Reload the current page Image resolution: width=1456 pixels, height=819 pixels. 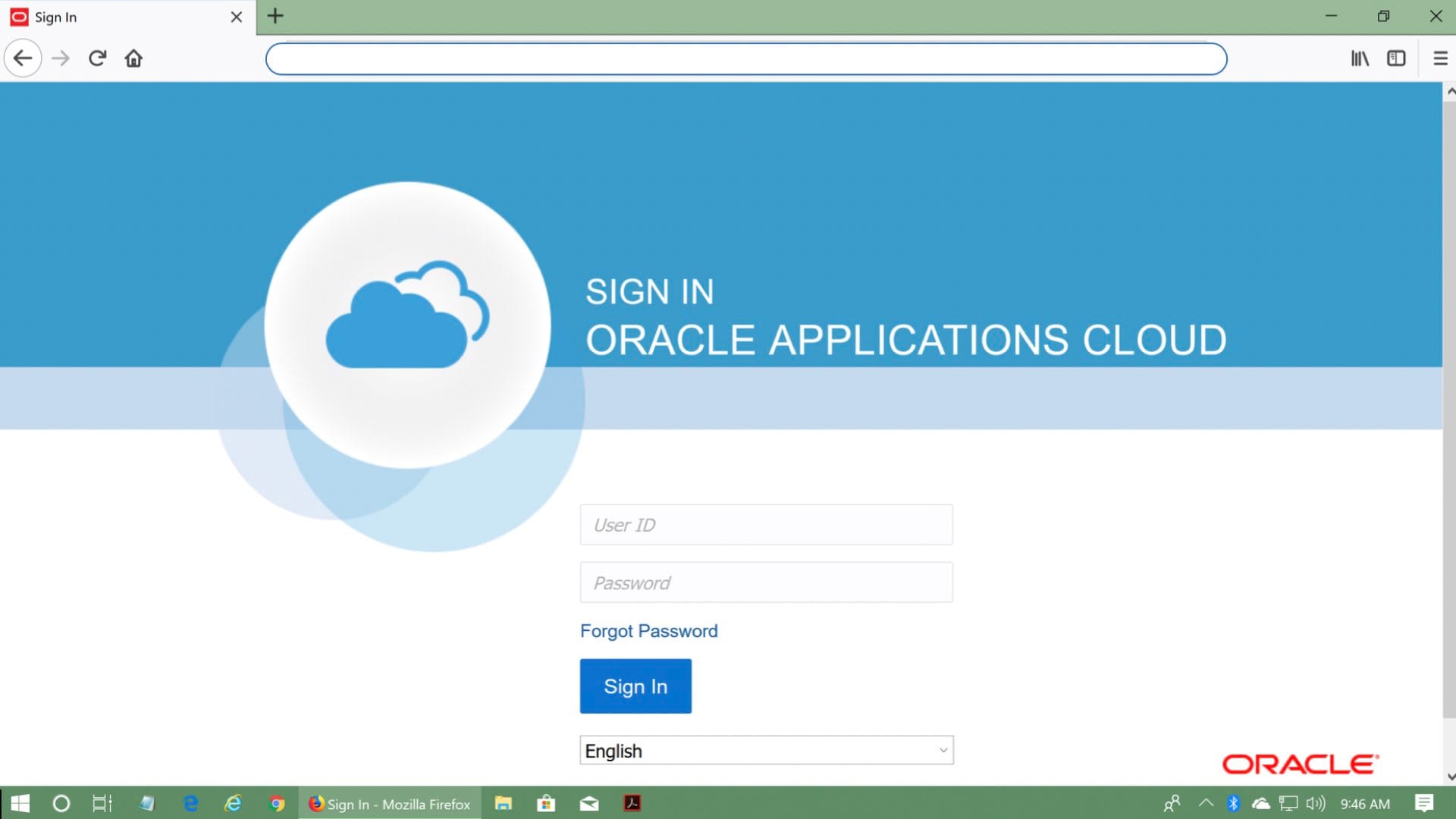click(x=97, y=58)
